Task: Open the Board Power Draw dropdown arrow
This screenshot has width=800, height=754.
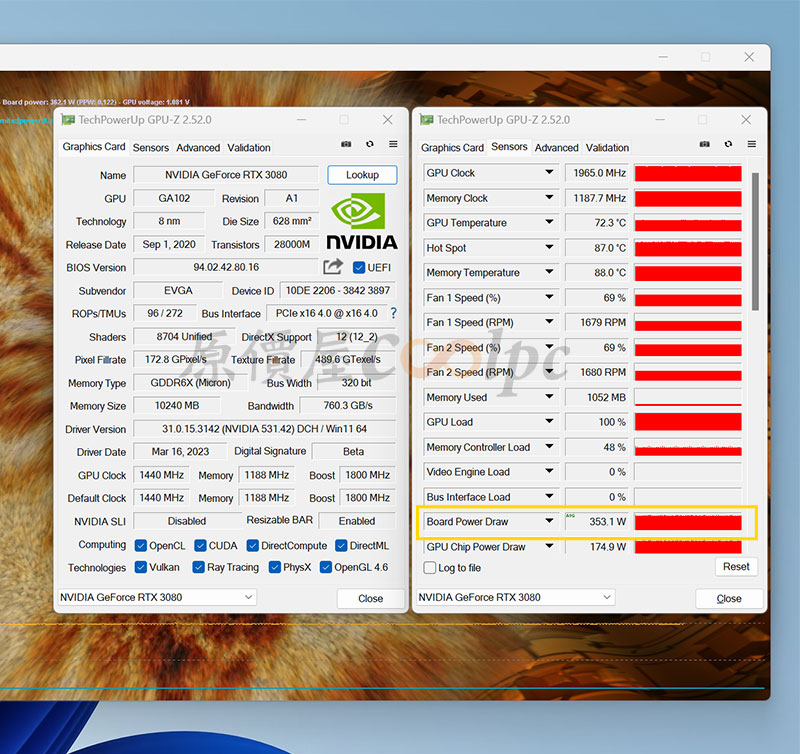Action: pyautogui.click(x=549, y=521)
